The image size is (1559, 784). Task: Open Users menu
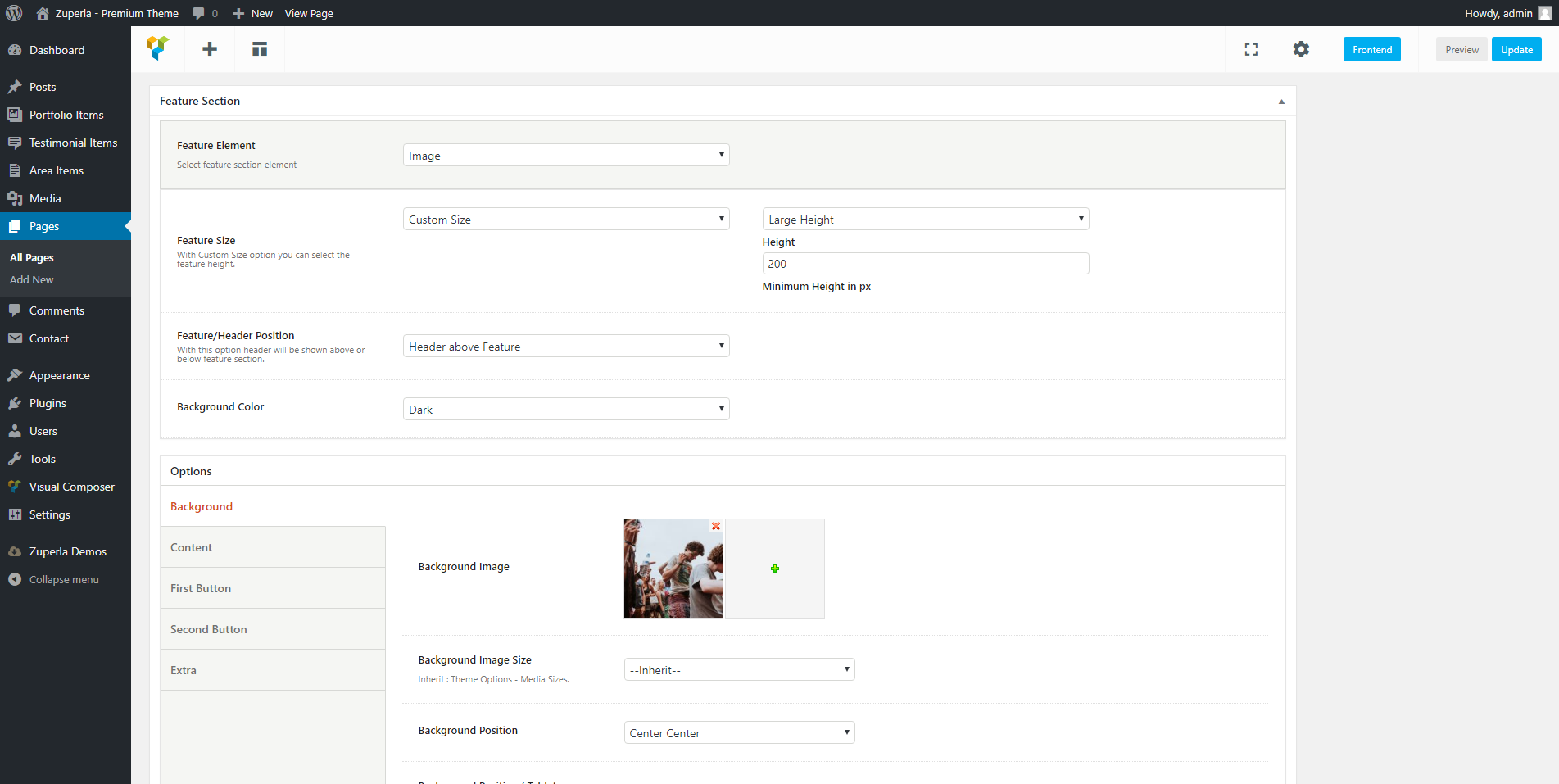[x=66, y=431]
